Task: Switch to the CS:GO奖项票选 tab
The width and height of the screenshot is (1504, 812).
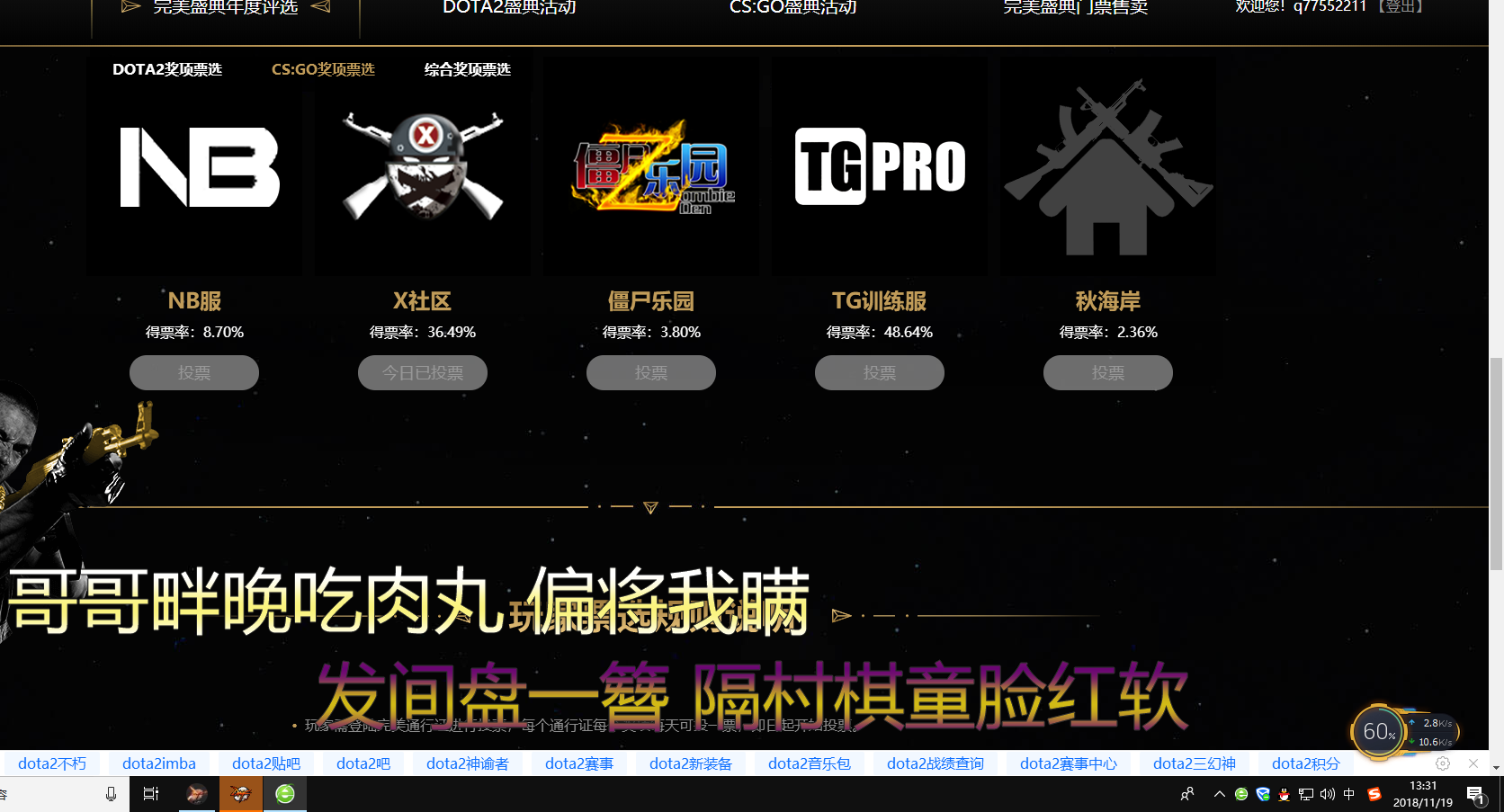Action: pos(323,69)
